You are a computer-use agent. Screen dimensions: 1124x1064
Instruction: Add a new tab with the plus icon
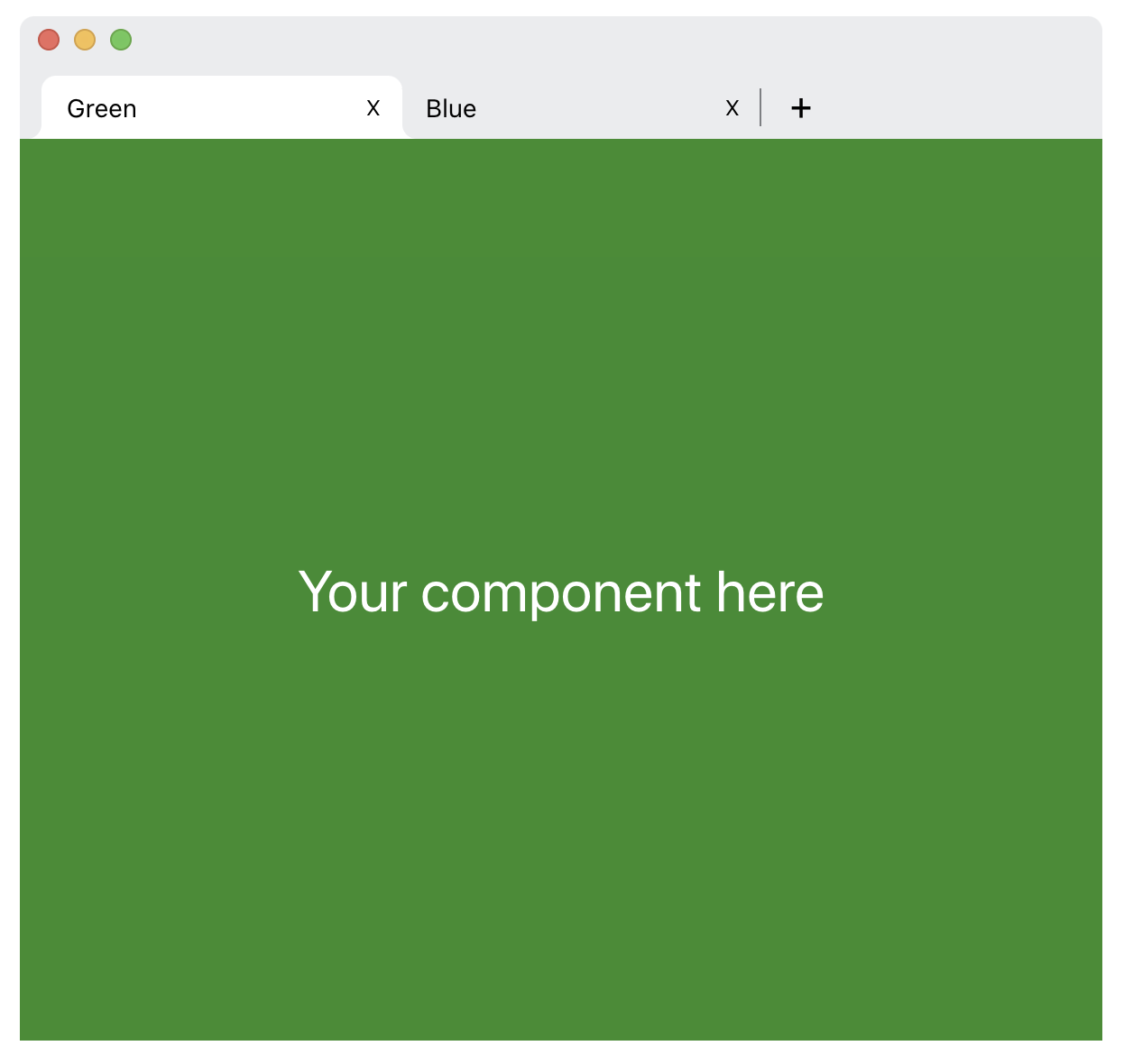pos(801,108)
